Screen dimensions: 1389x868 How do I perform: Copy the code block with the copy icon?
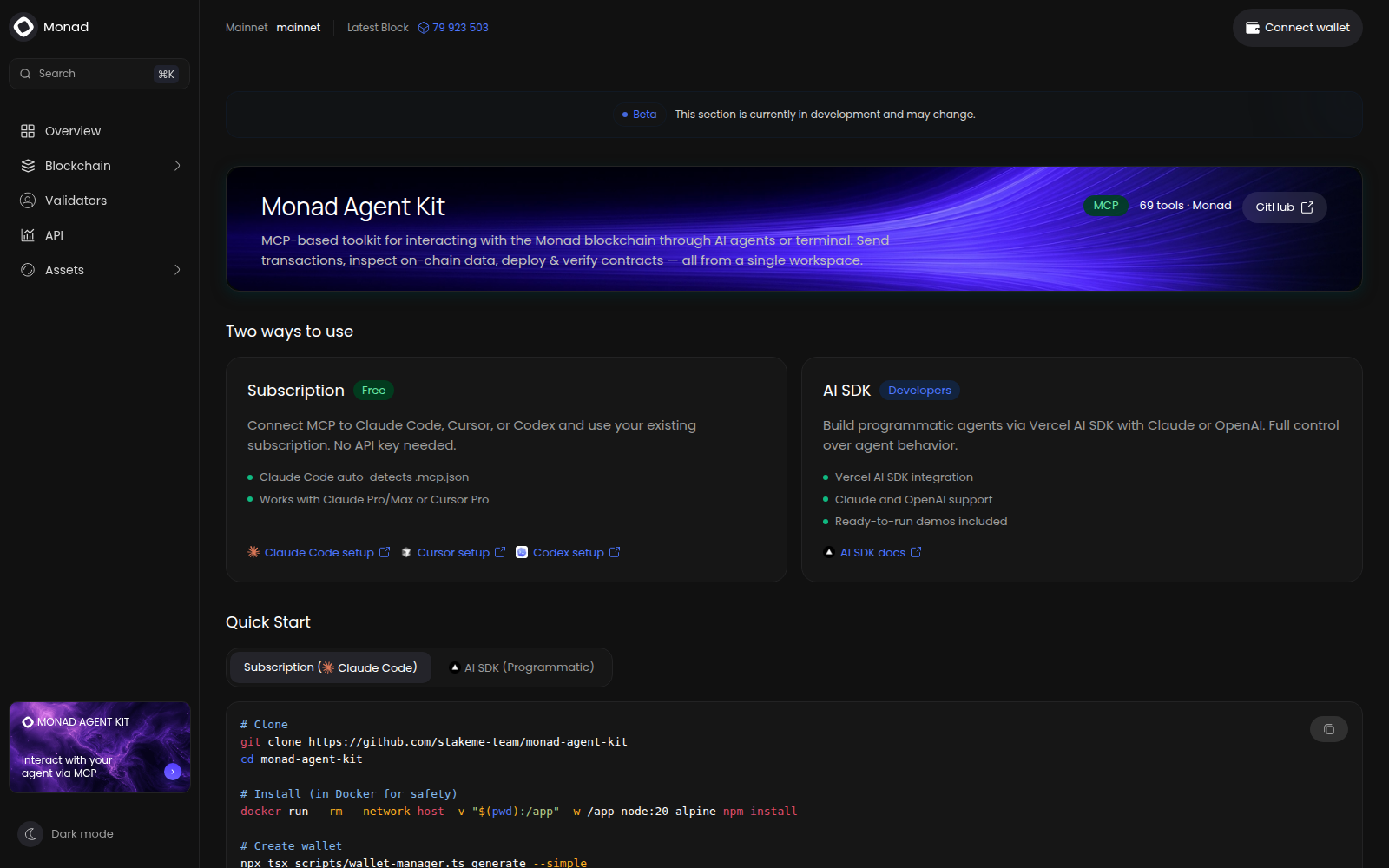1329,729
